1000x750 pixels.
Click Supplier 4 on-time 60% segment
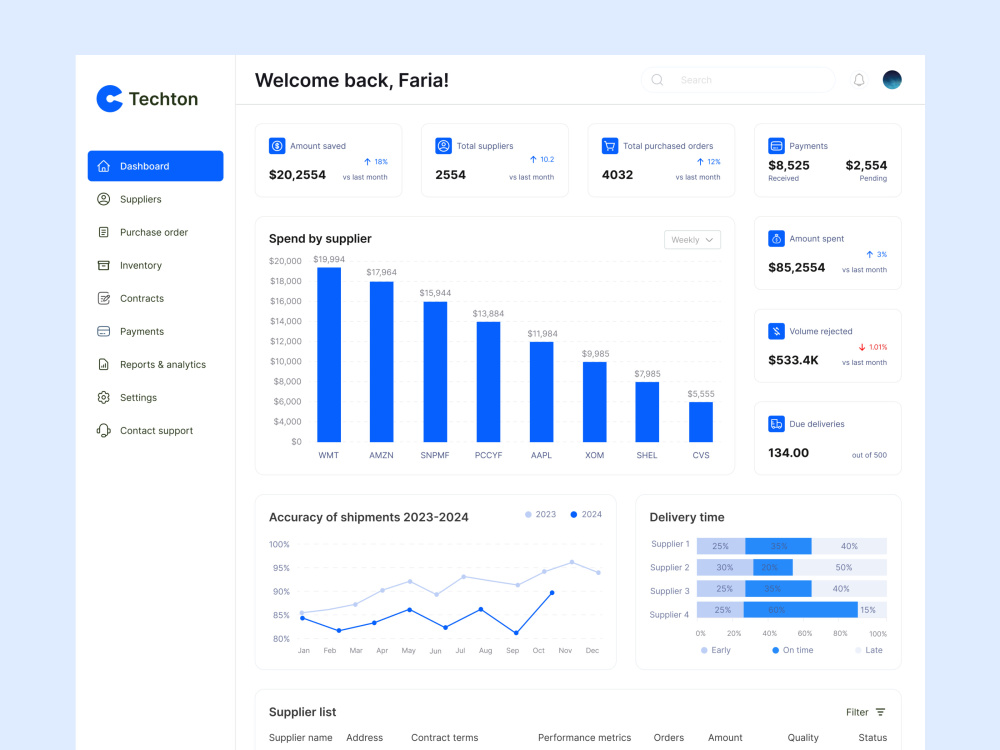pos(800,610)
